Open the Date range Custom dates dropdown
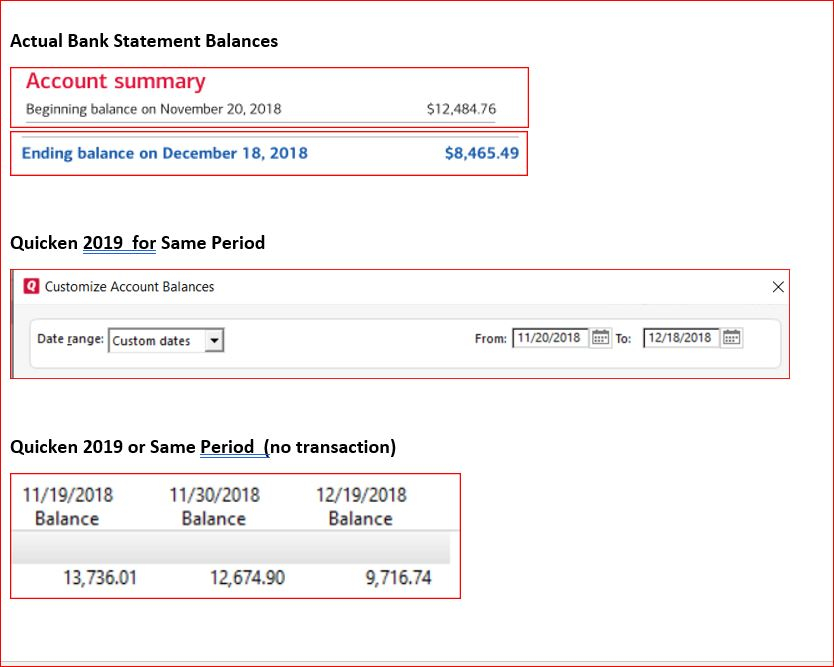This screenshot has width=834, height=667. [166, 340]
